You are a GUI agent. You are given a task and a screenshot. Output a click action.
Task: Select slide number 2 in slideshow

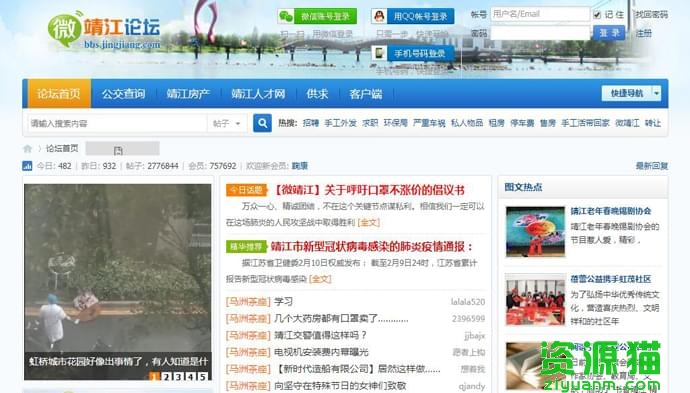pyautogui.click(x=166, y=376)
